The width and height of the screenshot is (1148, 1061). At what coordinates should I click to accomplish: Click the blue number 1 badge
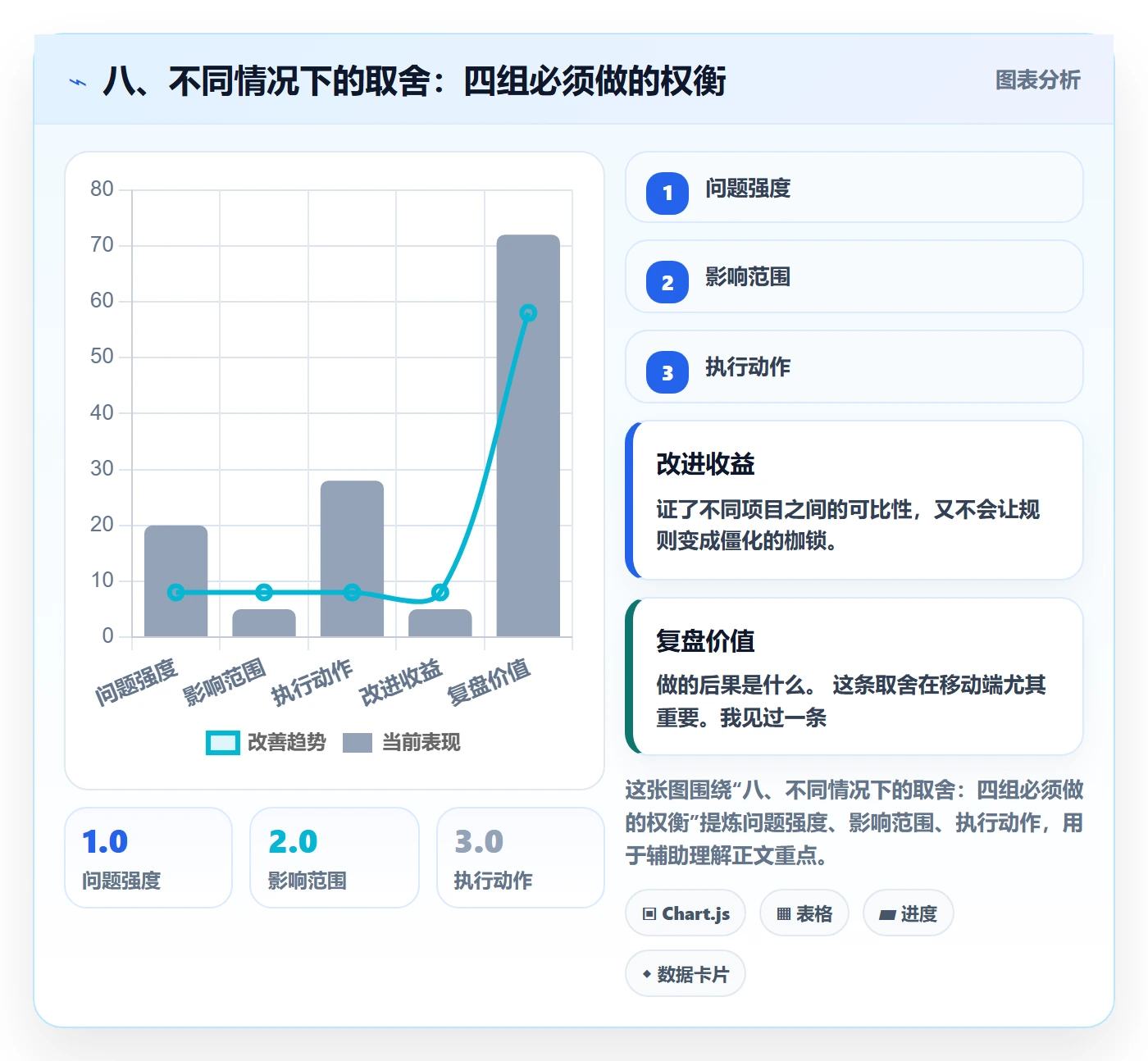667,194
